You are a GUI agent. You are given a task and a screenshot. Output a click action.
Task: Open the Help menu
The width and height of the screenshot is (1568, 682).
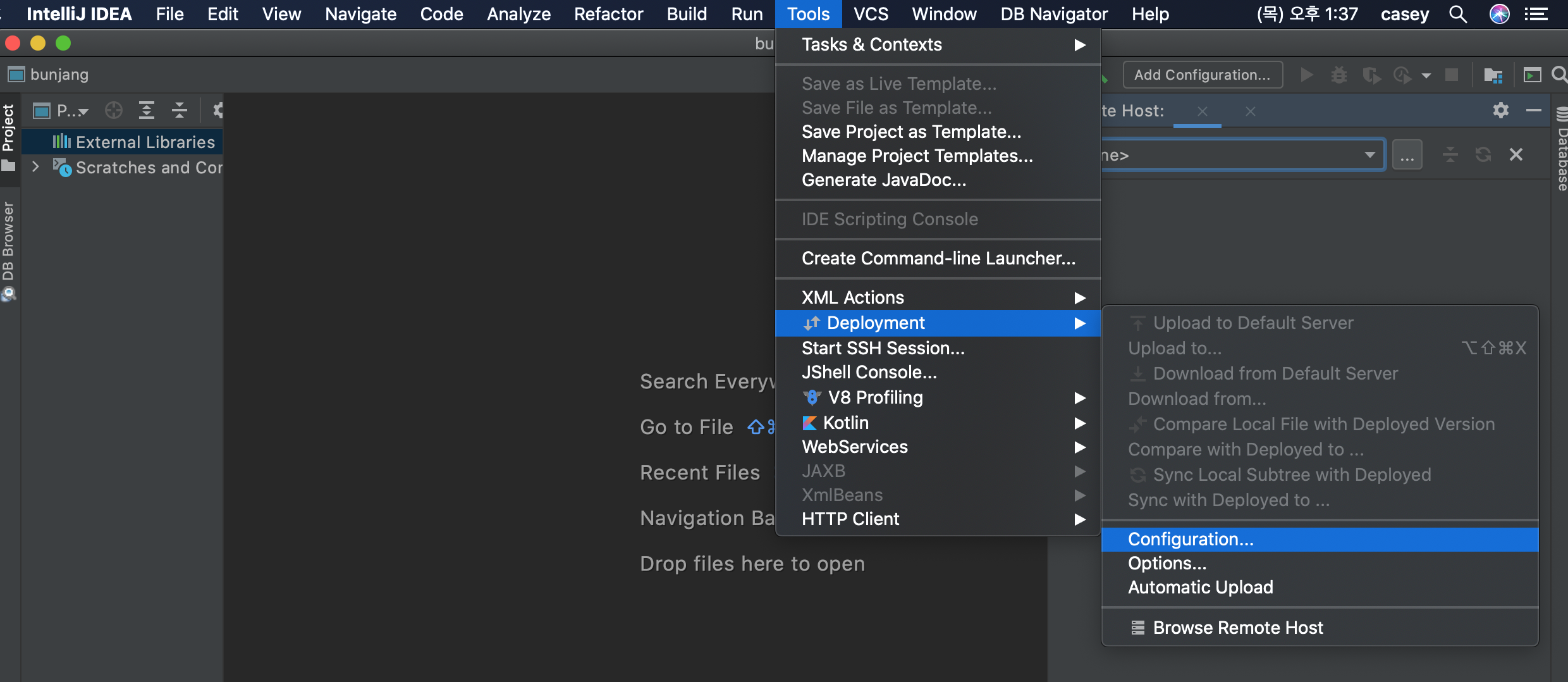1150,14
